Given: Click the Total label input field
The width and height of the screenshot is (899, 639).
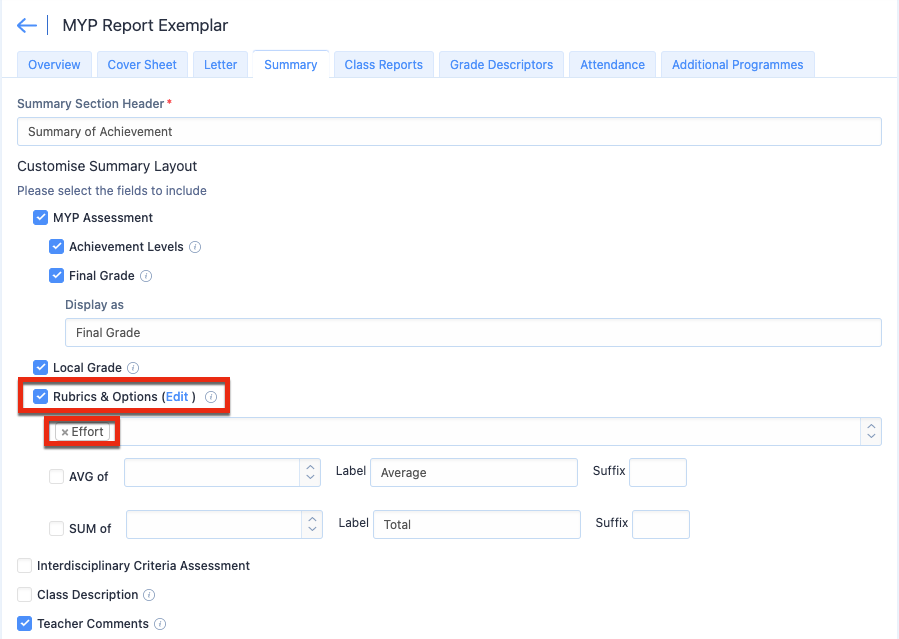Looking at the screenshot, I should coord(477,524).
